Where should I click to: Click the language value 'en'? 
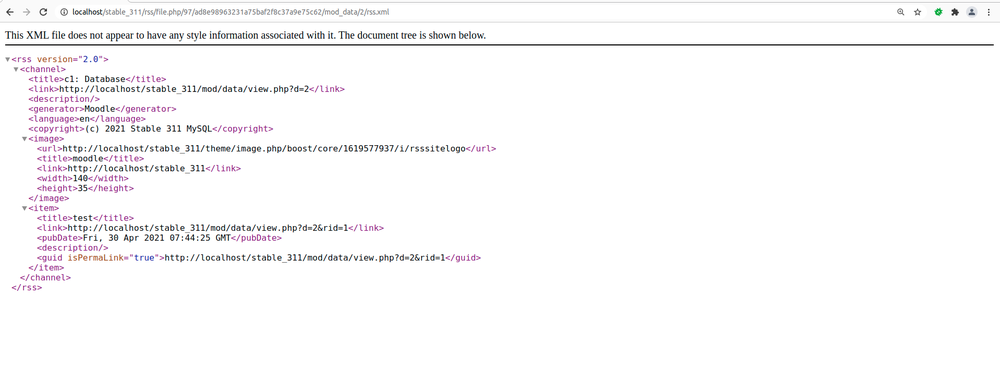pos(84,119)
